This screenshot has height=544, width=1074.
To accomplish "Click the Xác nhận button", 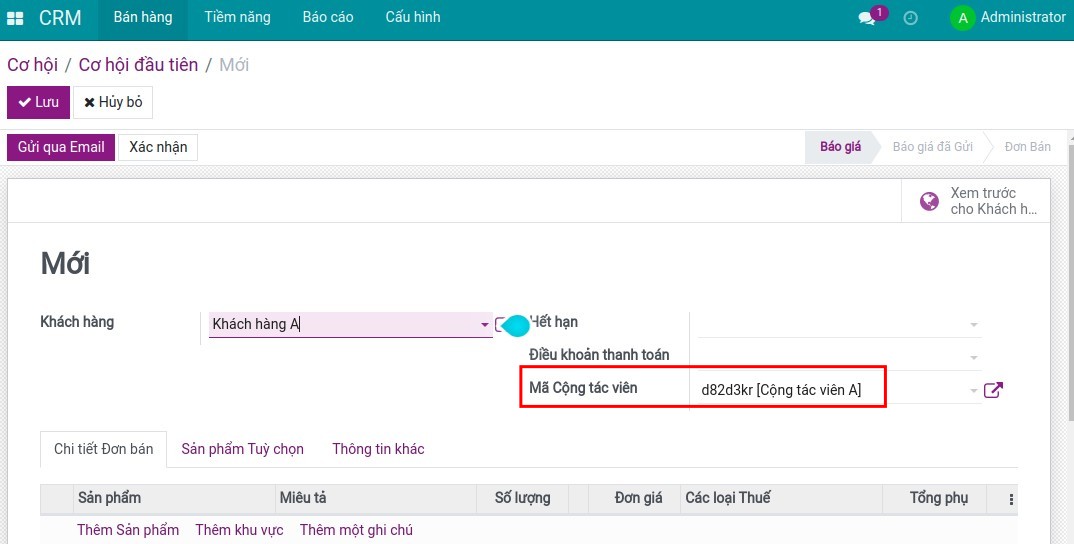I will (158, 147).
